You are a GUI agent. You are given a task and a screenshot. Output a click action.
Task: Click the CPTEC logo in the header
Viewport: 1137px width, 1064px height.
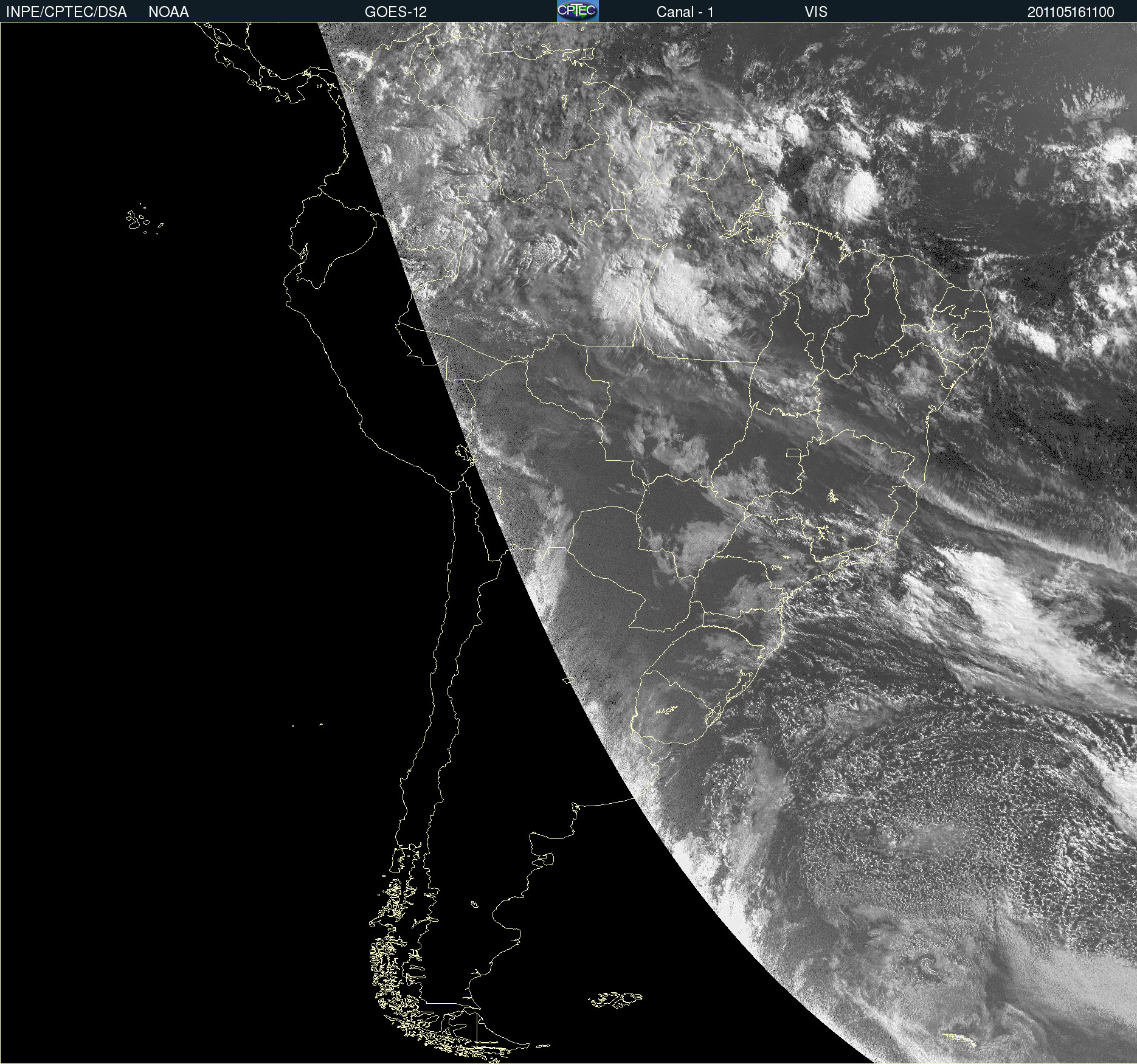(x=578, y=11)
